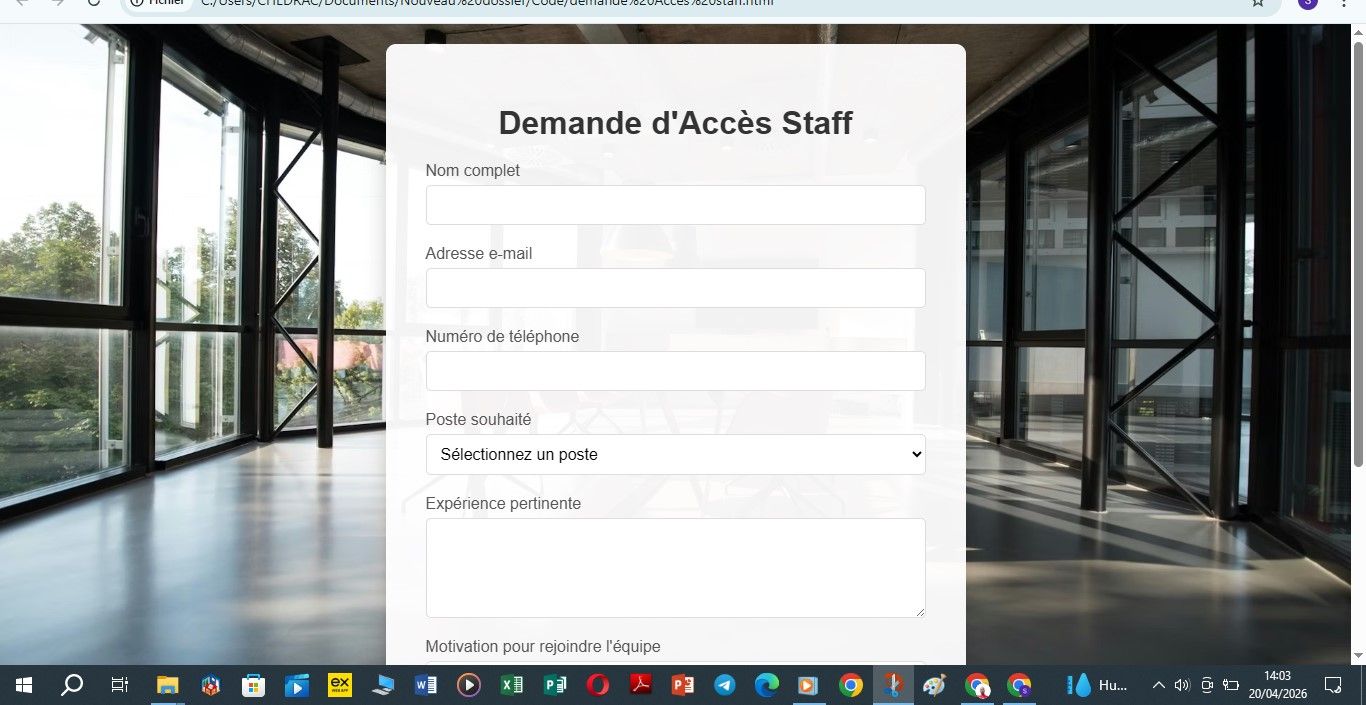Image resolution: width=1366 pixels, height=705 pixels.
Task: Click the battery icon in system tray
Action: tap(1231, 685)
